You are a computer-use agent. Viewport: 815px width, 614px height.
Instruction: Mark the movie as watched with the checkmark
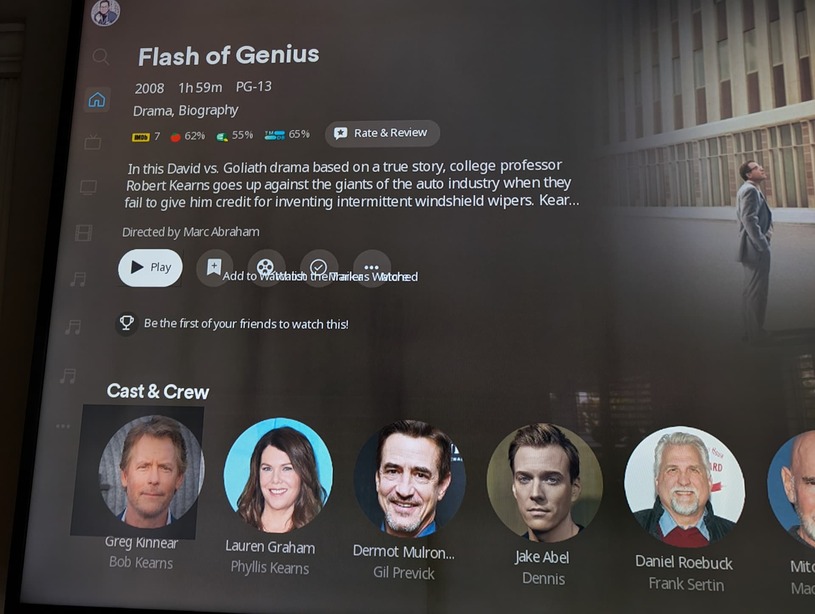(319, 268)
